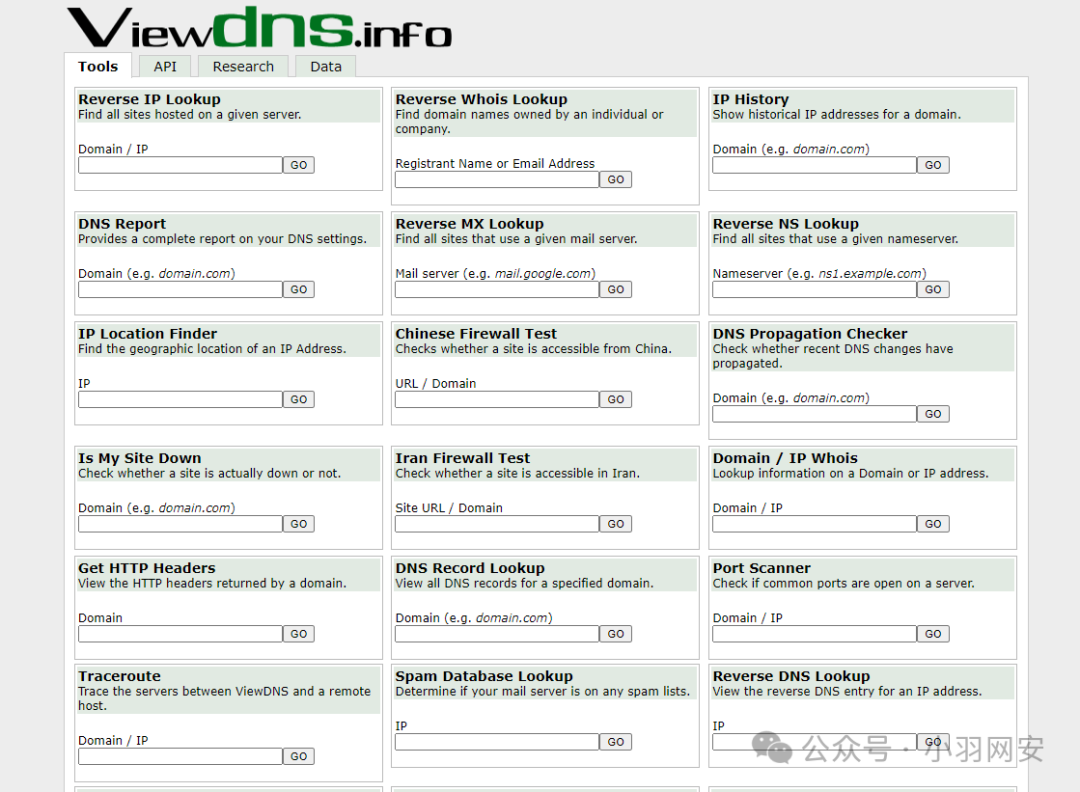Viewport: 1080px width, 792px height.
Task: Switch to the Research tab
Action: click(x=243, y=66)
